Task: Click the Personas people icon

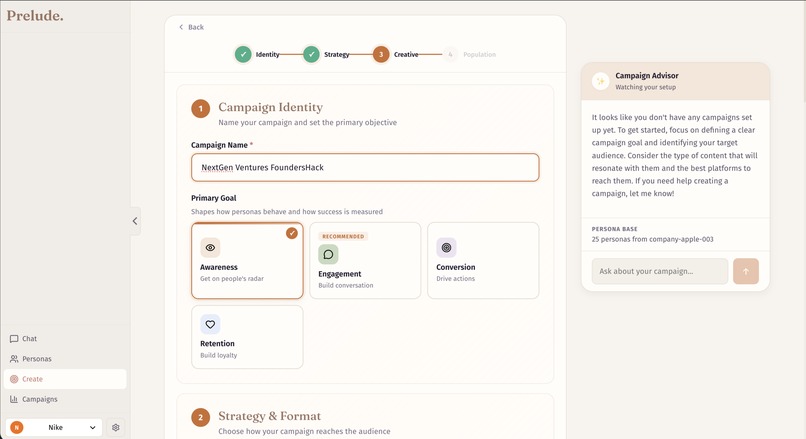Action: coord(14,359)
